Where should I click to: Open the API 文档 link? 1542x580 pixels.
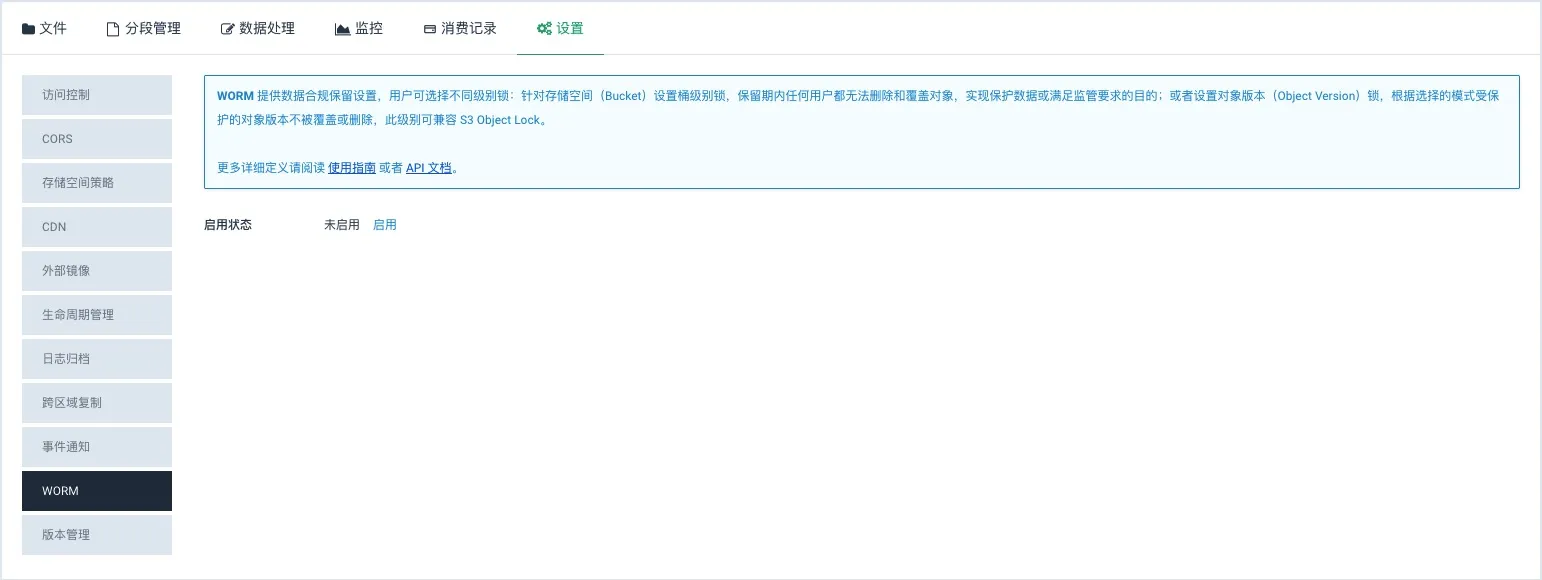(429, 168)
